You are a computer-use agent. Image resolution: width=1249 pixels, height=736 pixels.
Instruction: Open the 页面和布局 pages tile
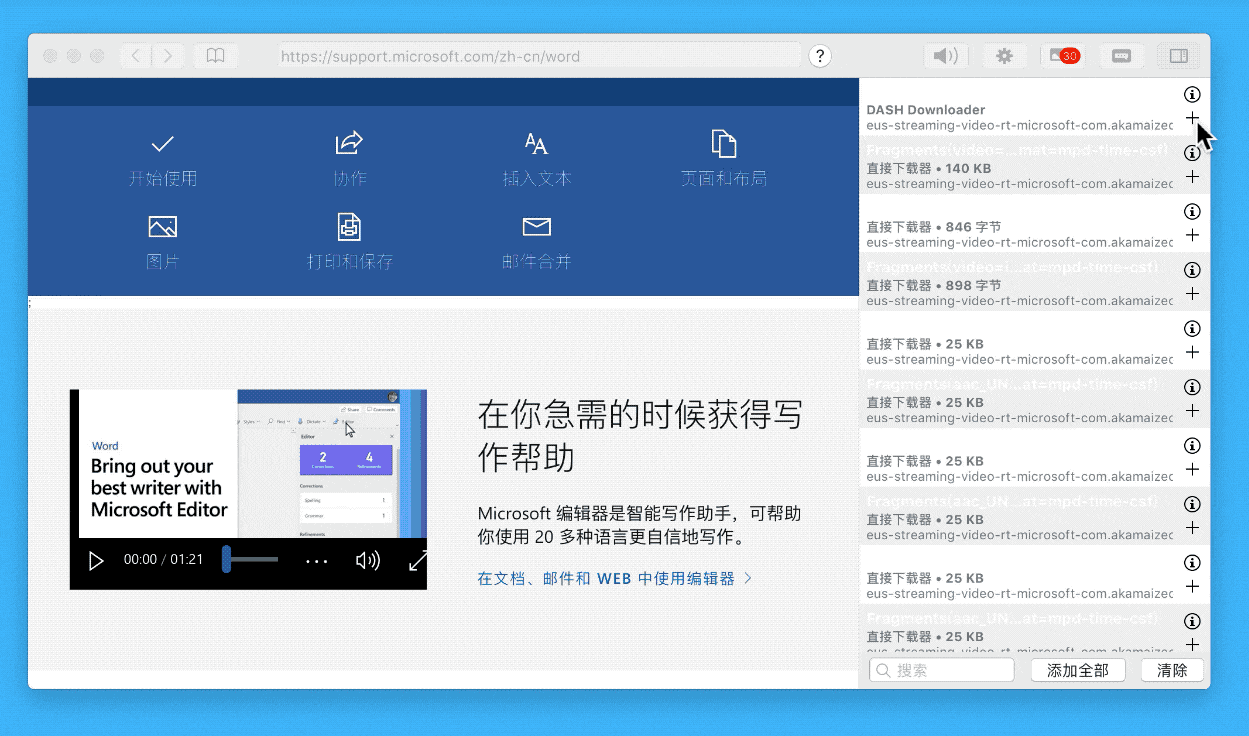(723, 160)
